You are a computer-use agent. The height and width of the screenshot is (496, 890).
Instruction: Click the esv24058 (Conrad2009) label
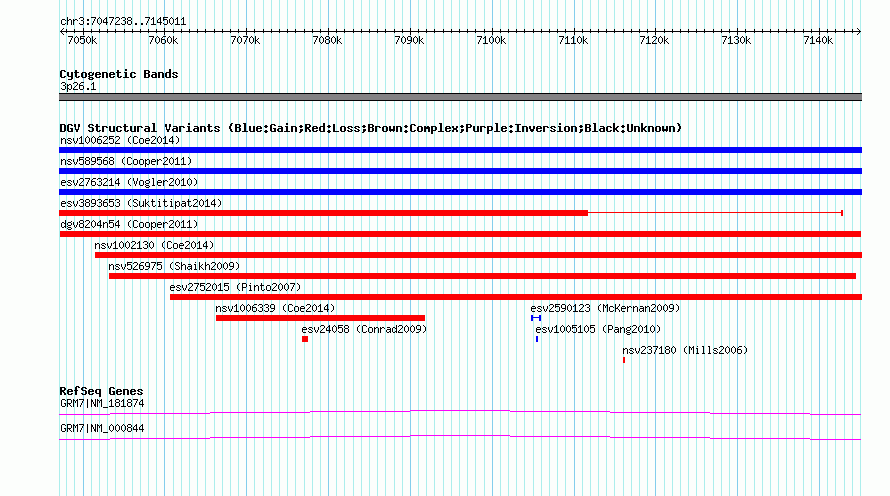pyautogui.click(x=364, y=329)
